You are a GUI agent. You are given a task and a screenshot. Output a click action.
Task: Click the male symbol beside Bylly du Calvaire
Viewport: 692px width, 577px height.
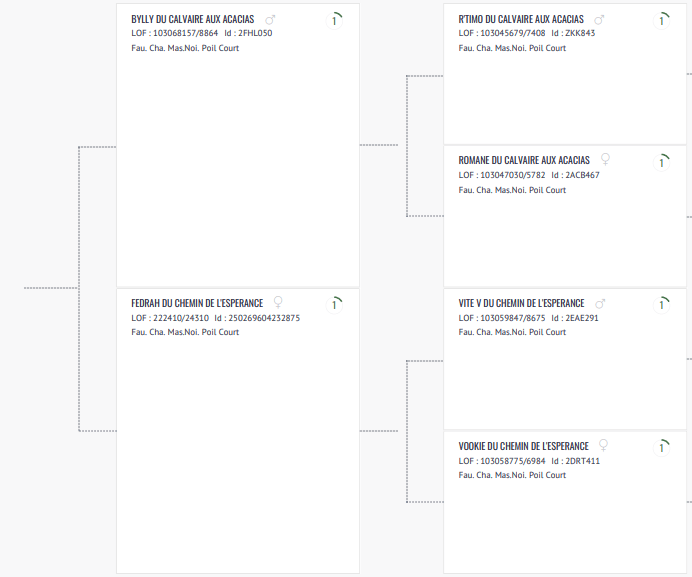pyautogui.click(x=270, y=19)
